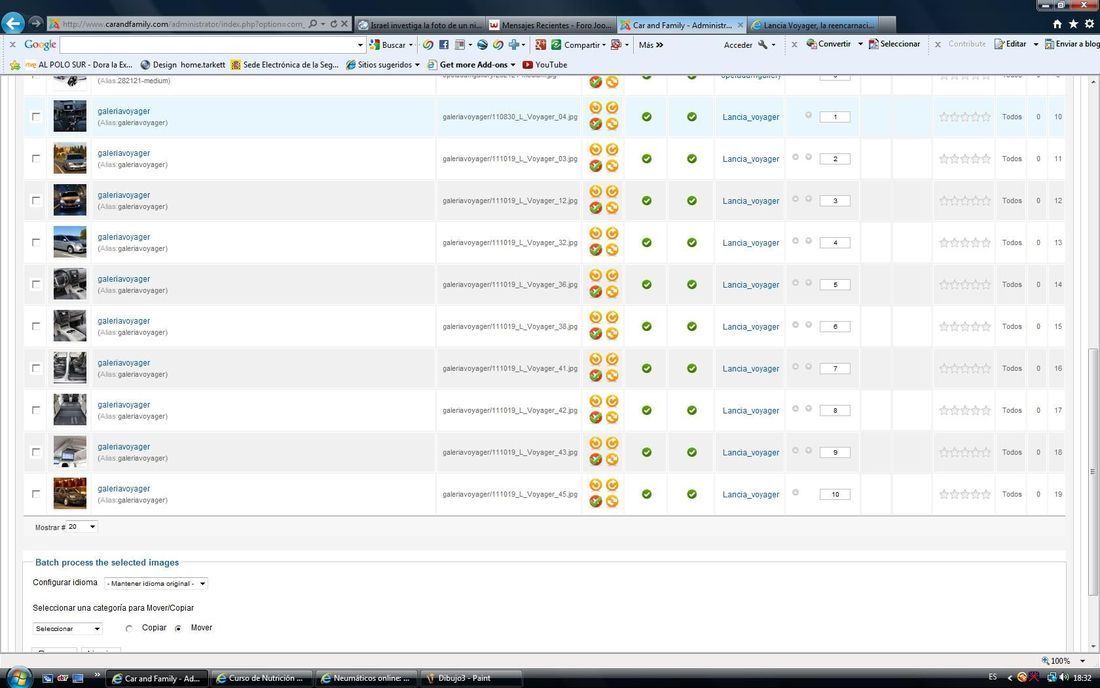The width and height of the screenshot is (1100, 688).
Task: Click the thumbnail image for Voyager_03.jpg
Action: [x=70, y=158]
